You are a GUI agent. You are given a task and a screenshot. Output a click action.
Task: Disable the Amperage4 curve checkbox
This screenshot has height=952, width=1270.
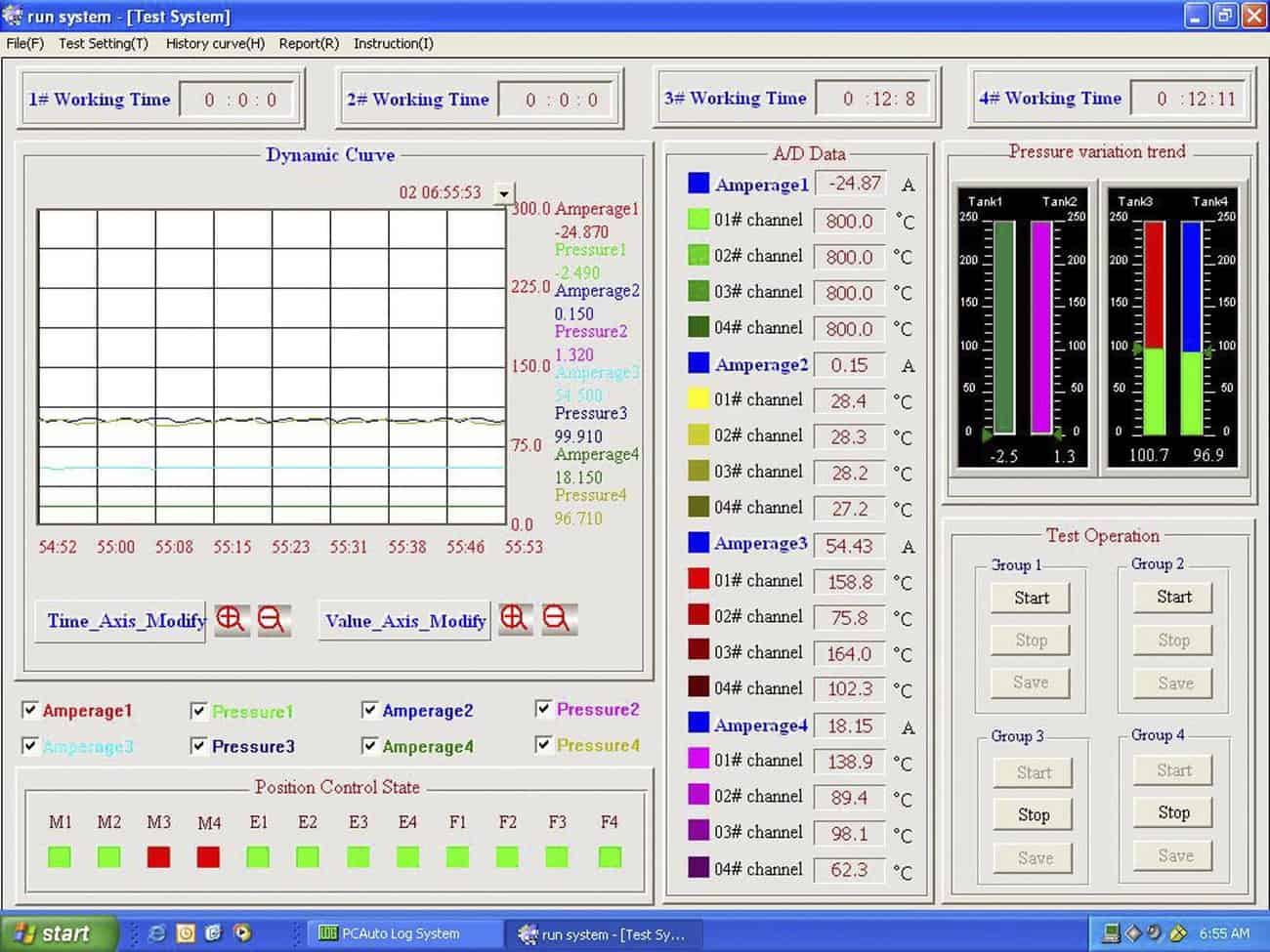(x=369, y=746)
